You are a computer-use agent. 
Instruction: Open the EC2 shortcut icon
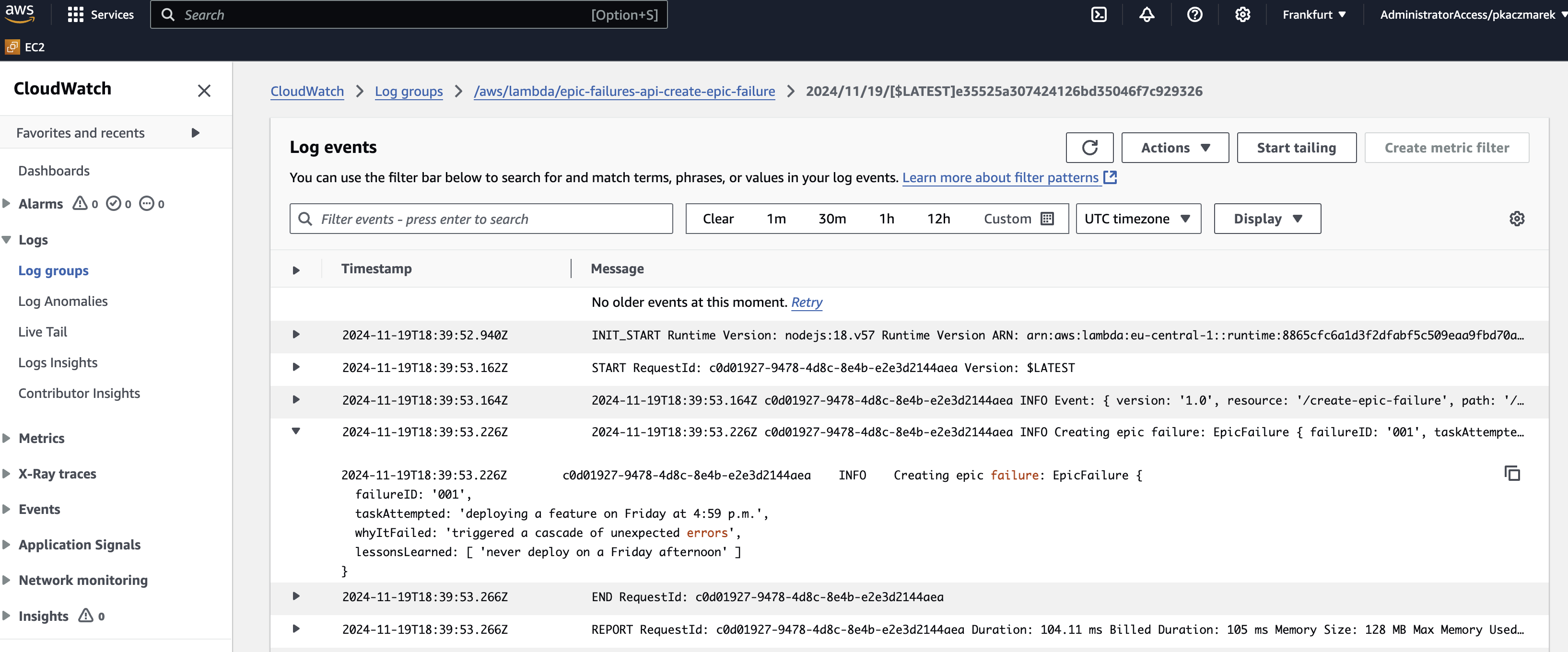pyautogui.click(x=12, y=47)
